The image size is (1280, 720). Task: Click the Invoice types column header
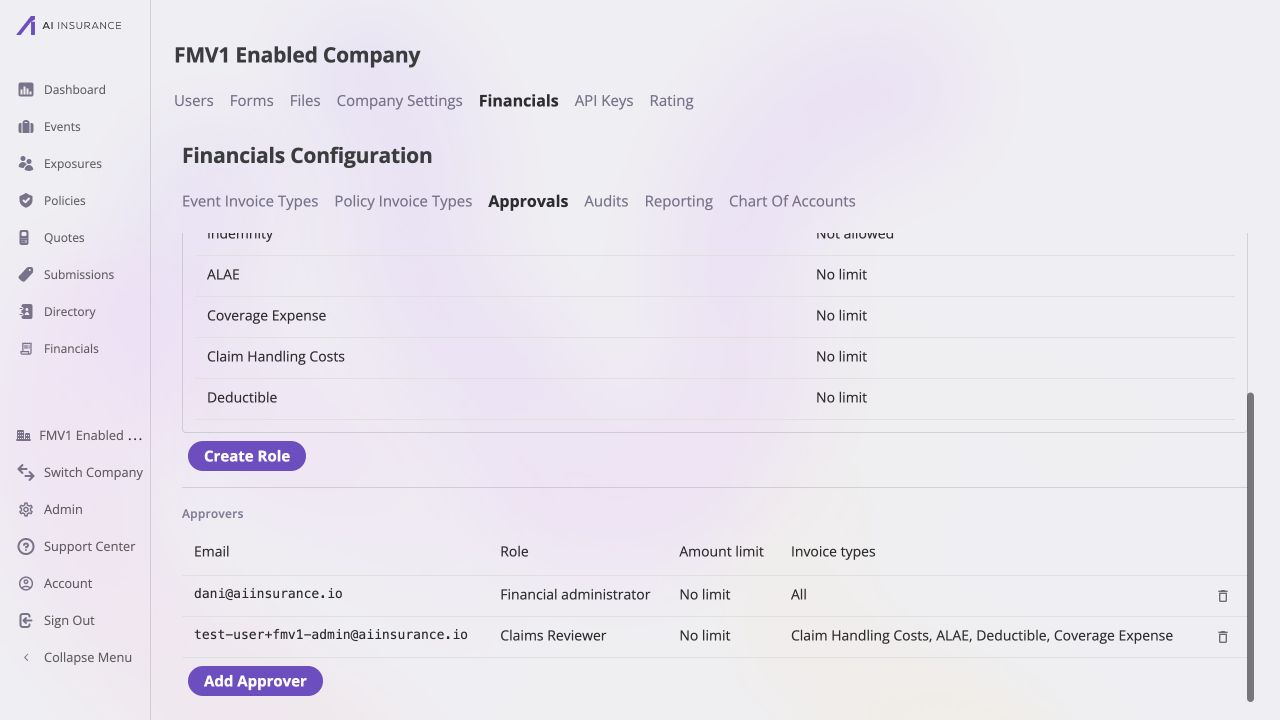pyautogui.click(x=833, y=552)
